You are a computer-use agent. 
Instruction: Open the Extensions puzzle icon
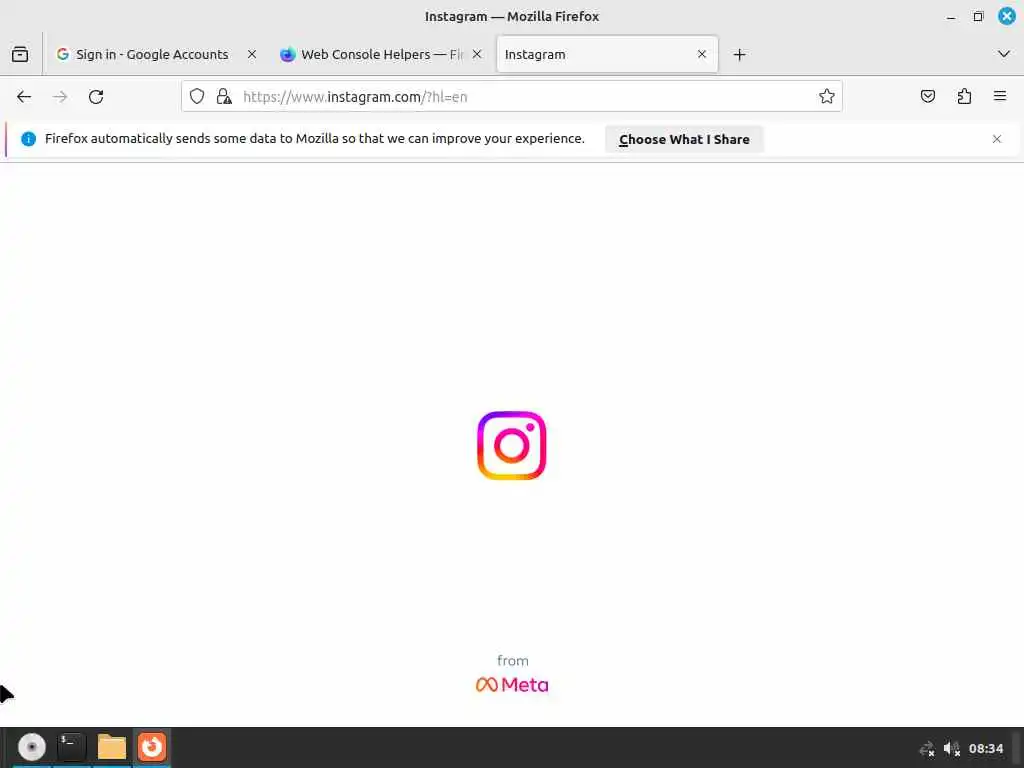coord(964,97)
